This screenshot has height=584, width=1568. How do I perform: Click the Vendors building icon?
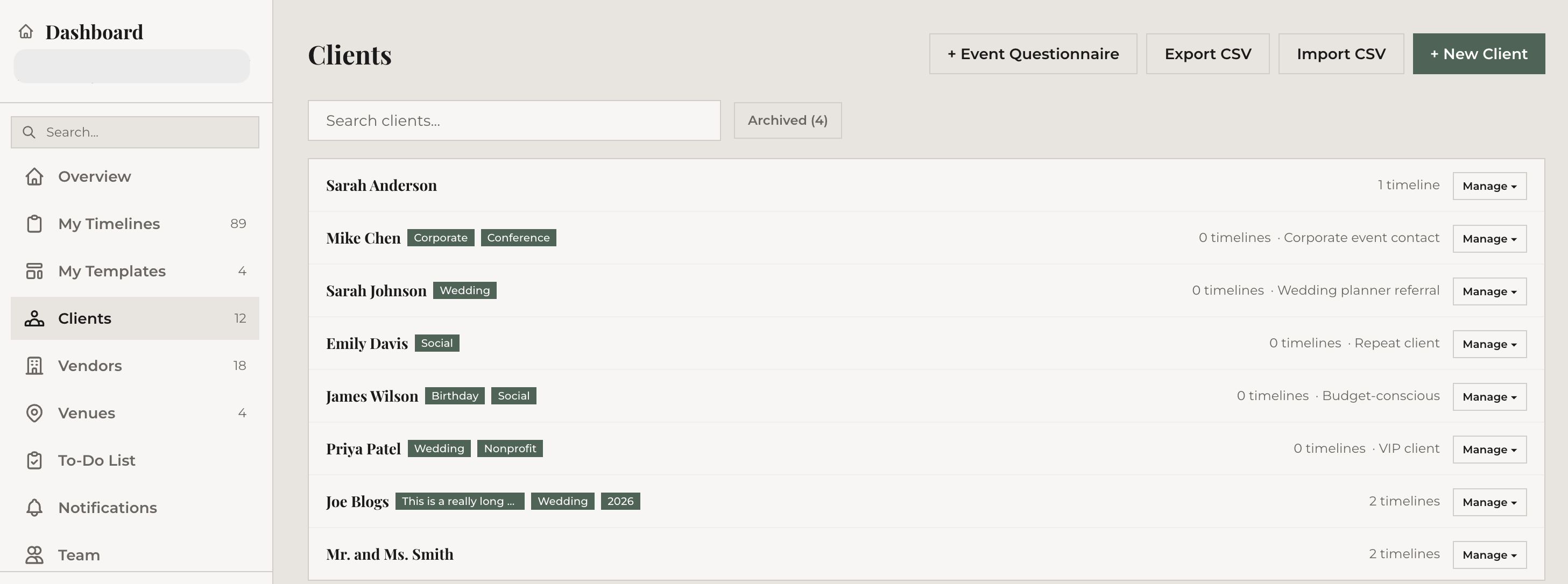34,366
